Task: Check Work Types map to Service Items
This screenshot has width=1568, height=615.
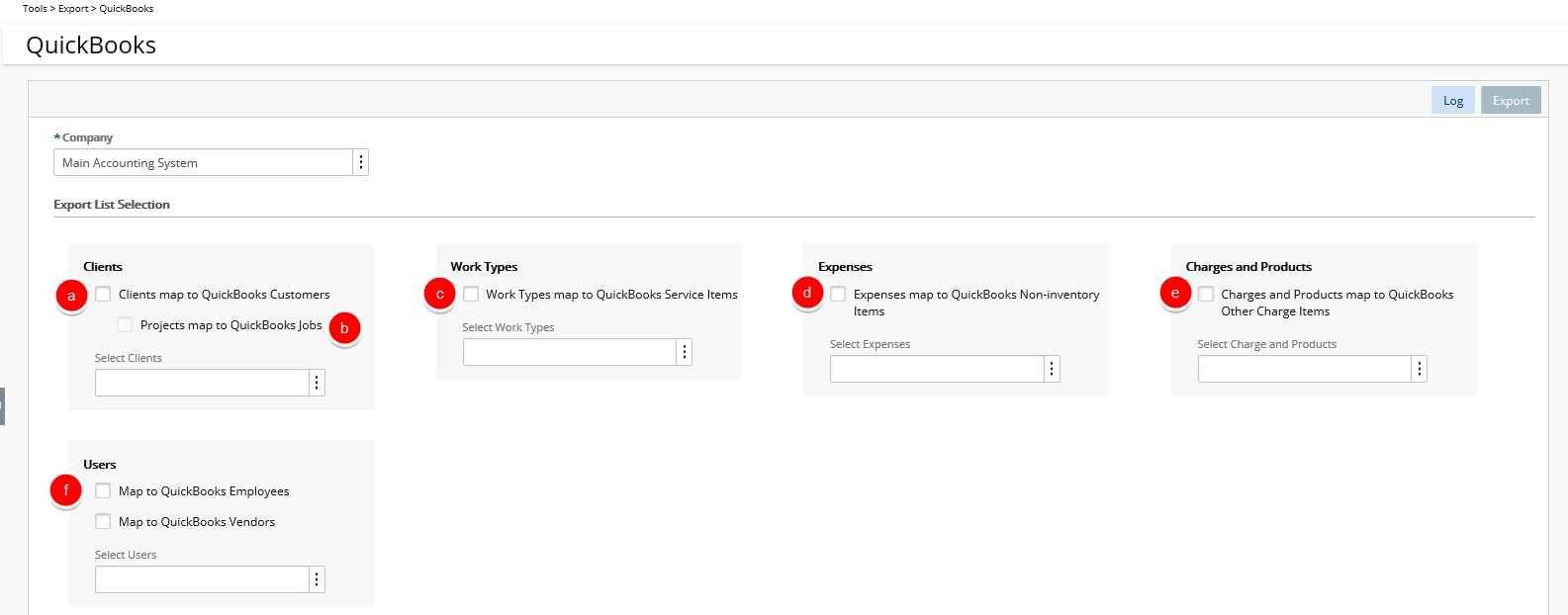Action: pyautogui.click(x=471, y=294)
